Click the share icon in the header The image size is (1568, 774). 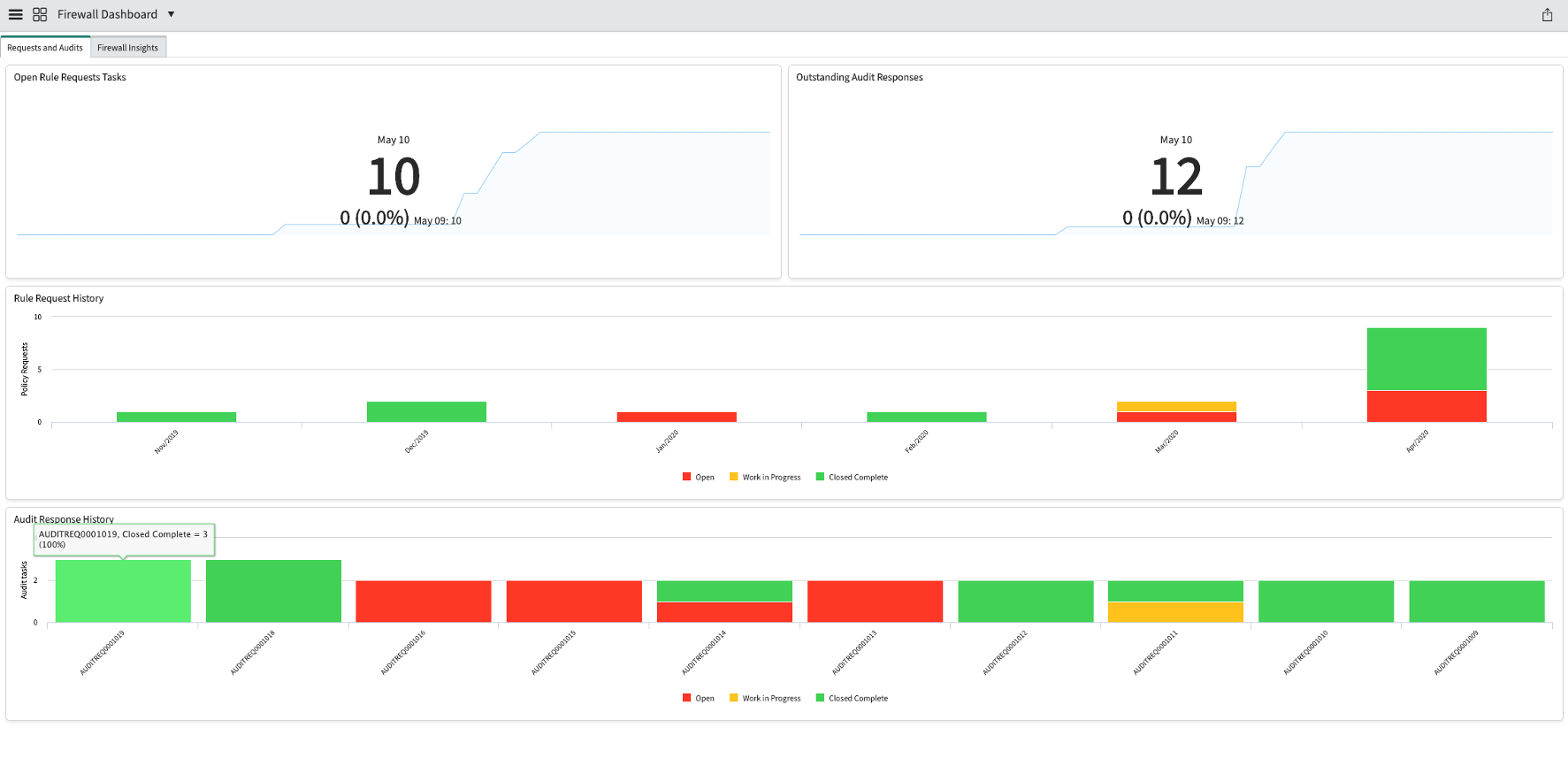click(1547, 14)
